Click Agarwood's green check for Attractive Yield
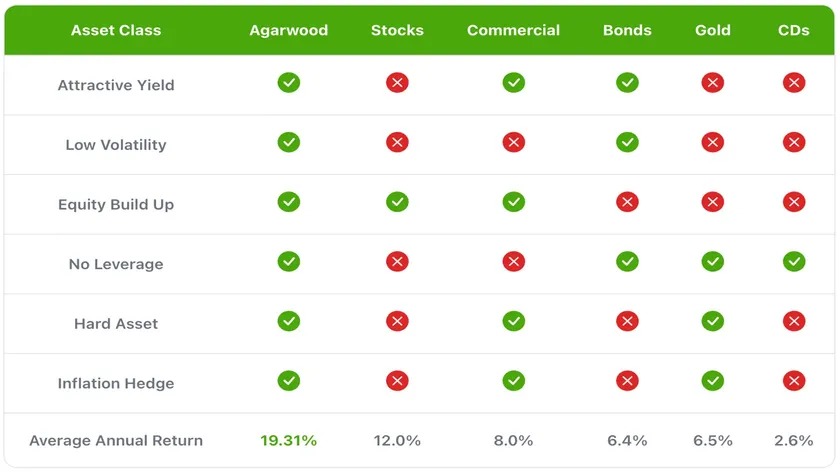Screen dimensions: 840x473 [x=289, y=83]
